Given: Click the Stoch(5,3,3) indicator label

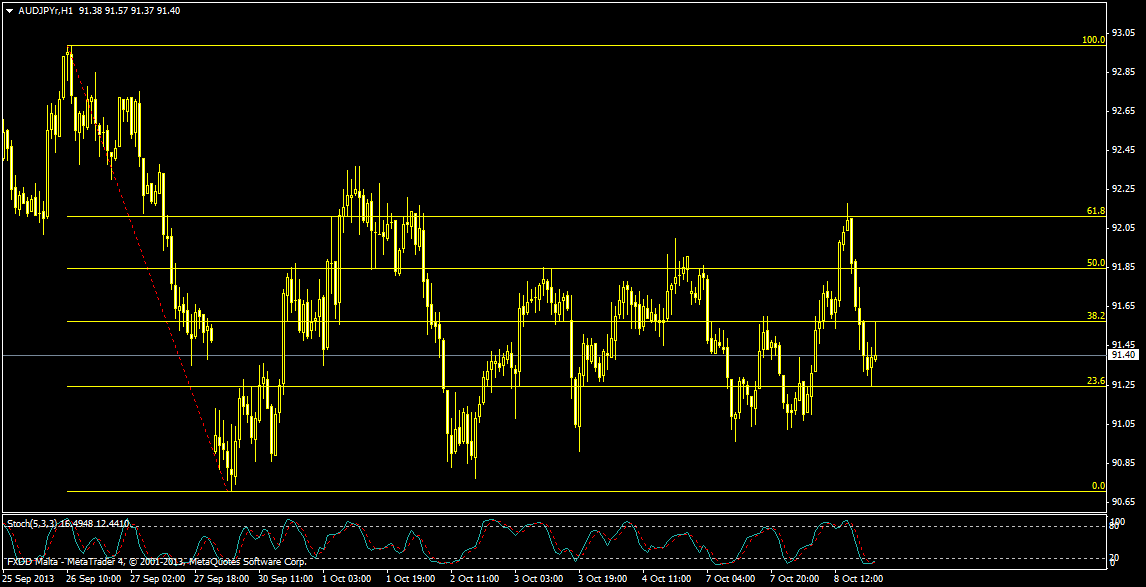Looking at the screenshot, I should pyautogui.click(x=32, y=523).
